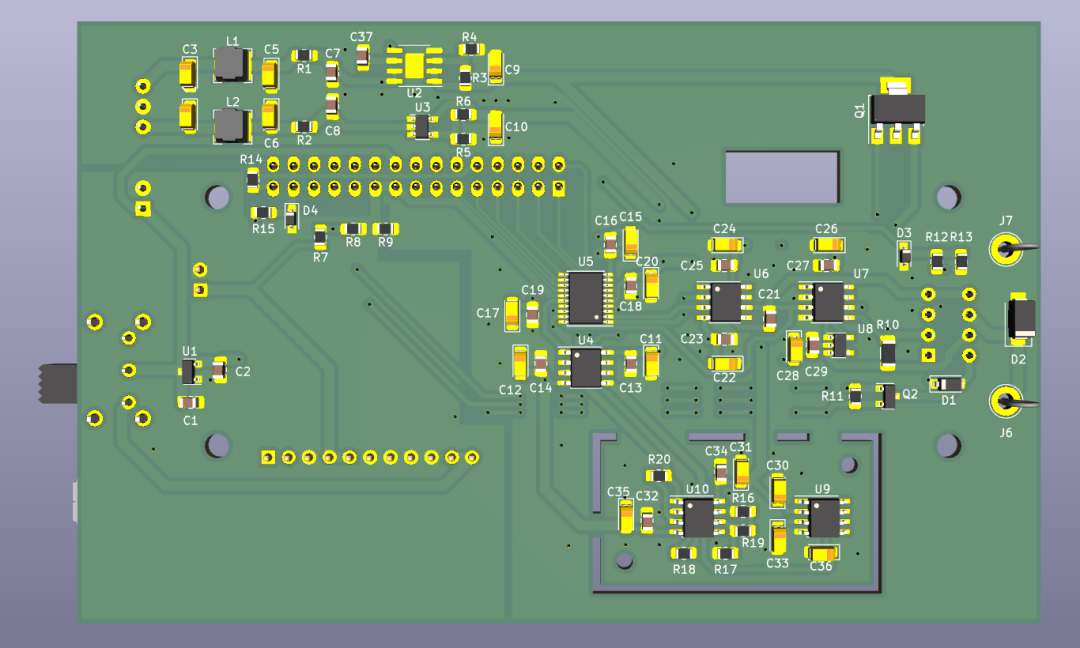
Task: Click the C17 capacitor
Action: [x=512, y=314]
